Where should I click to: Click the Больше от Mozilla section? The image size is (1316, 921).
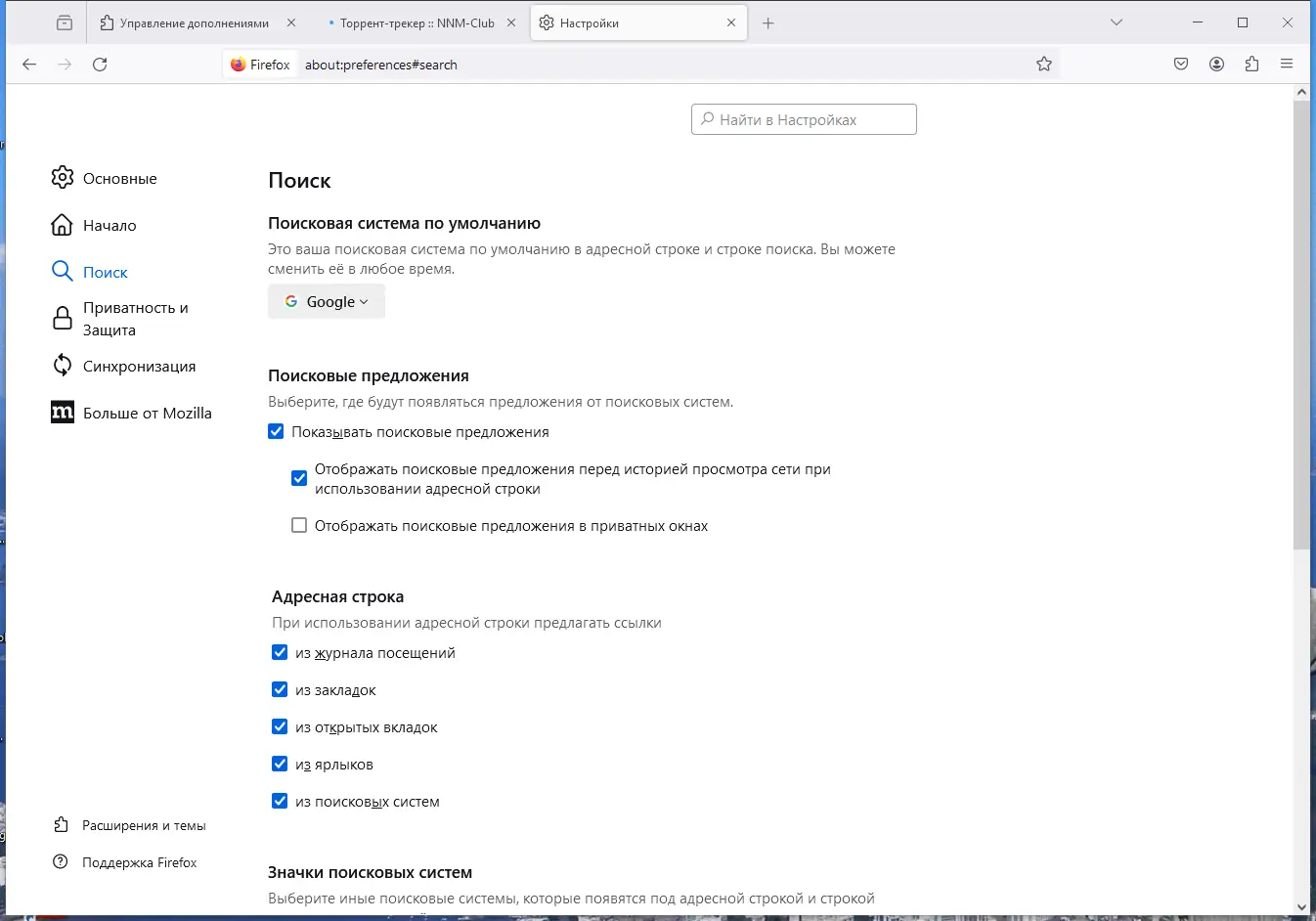tap(147, 413)
